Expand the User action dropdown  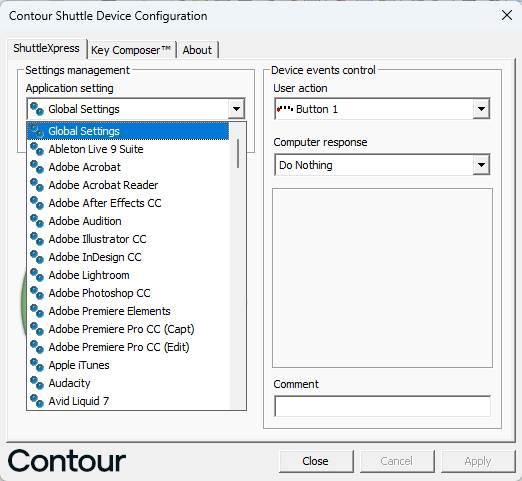pos(481,109)
